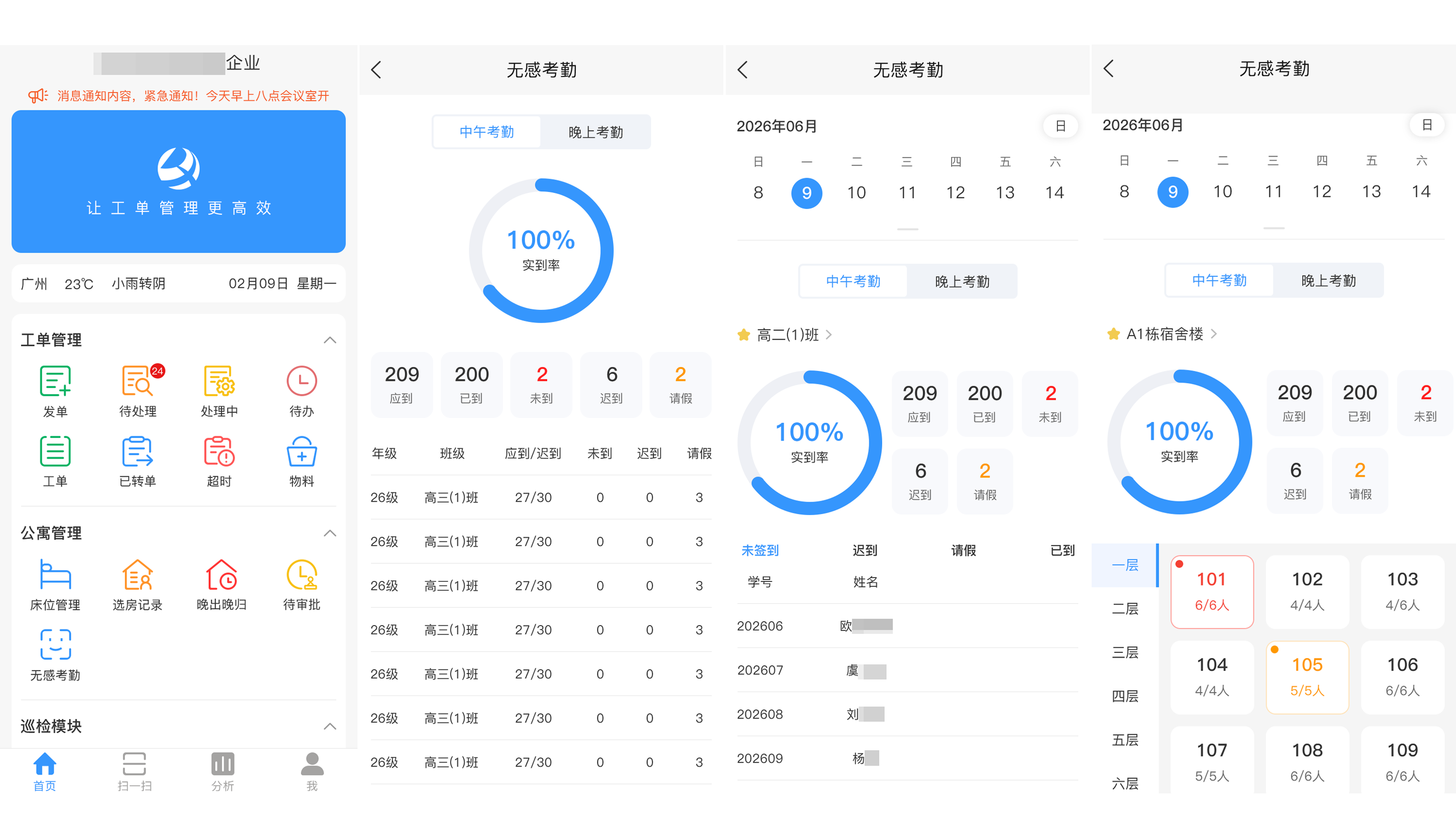Open room 102 card

1307,591
